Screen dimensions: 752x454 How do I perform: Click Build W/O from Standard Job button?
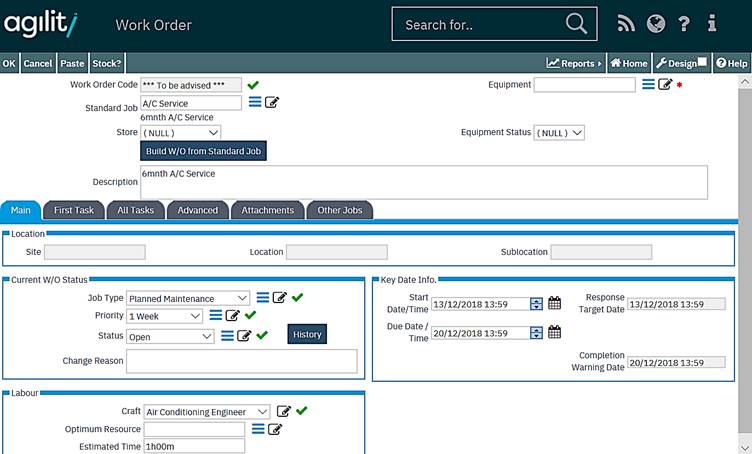204,151
